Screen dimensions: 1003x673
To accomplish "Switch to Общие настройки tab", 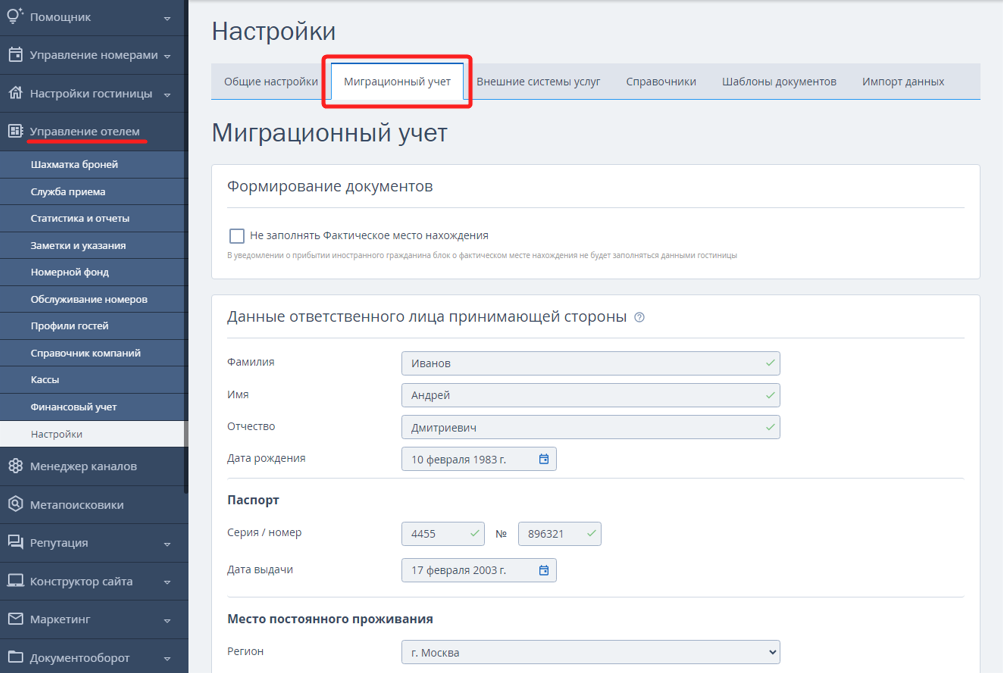I will pyautogui.click(x=271, y=81).
